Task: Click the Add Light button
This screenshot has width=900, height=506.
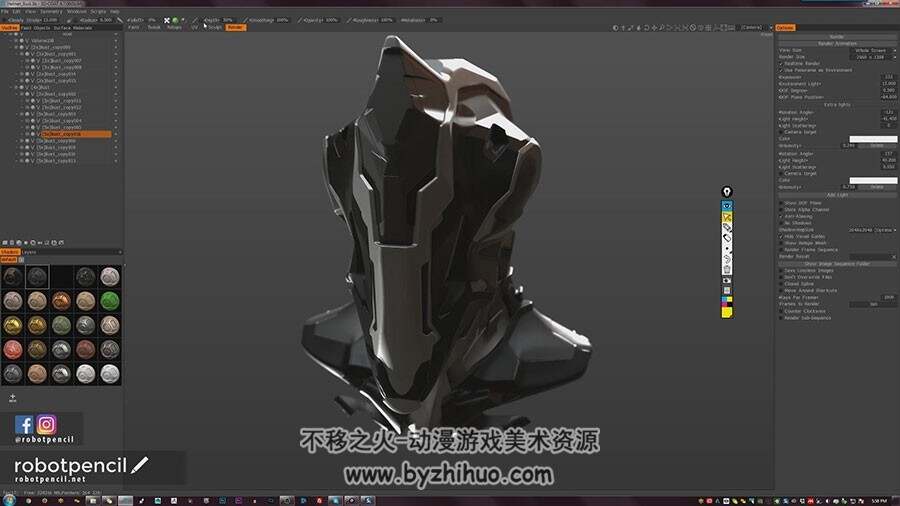Action: (837, 195)
